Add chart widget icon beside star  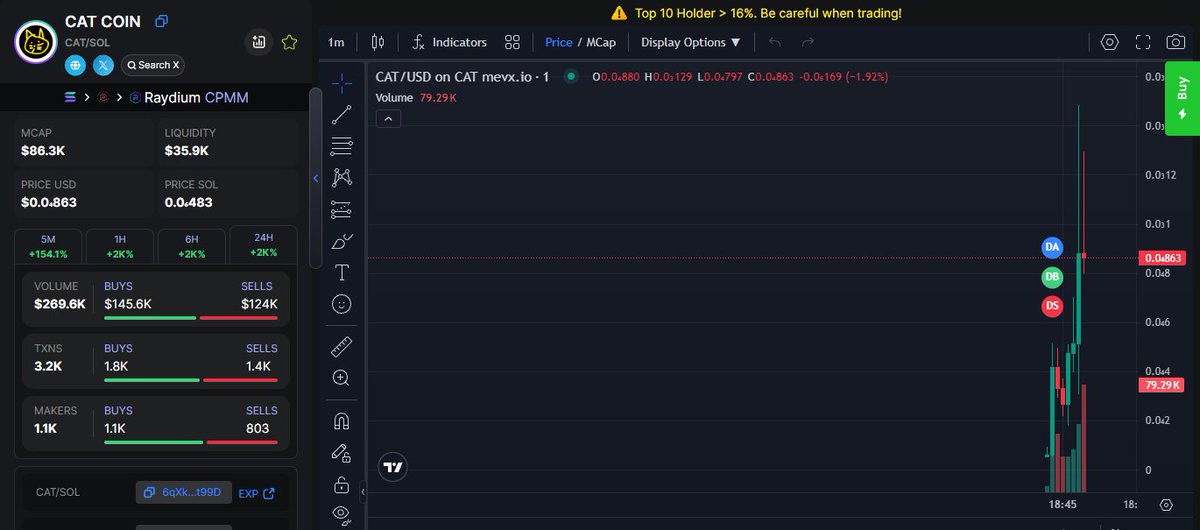click(x=259, y=42)
